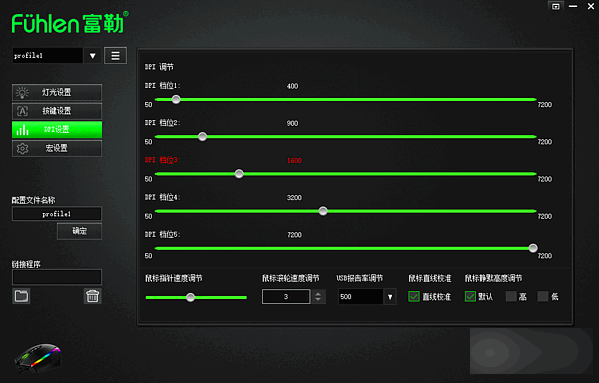Click the lightbulb icon for 灯光设置
Viewport: 599px width, 383px height.
tap(22, 92)
